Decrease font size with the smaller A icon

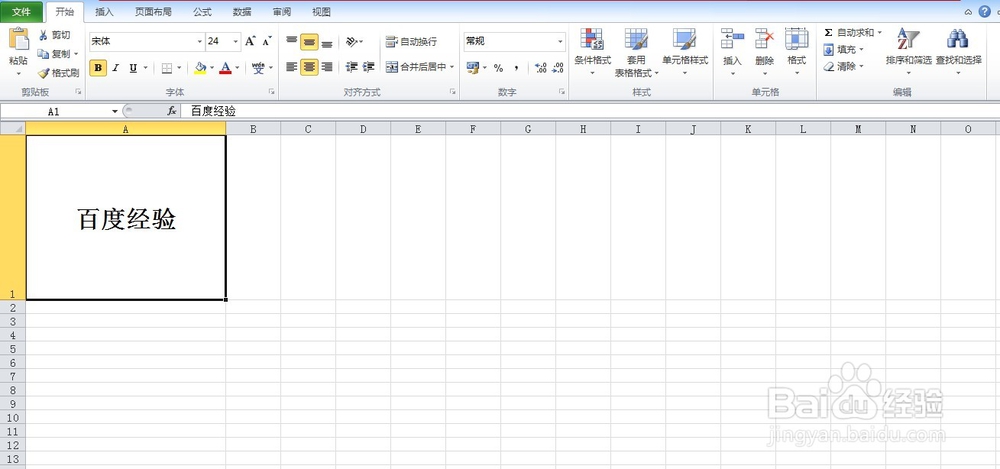tap(267, 41)
